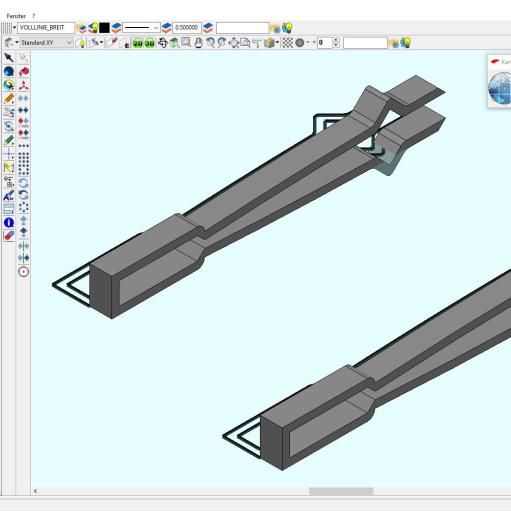Click the scroll left arrow

pyautogui.click(x=35, y=491)
